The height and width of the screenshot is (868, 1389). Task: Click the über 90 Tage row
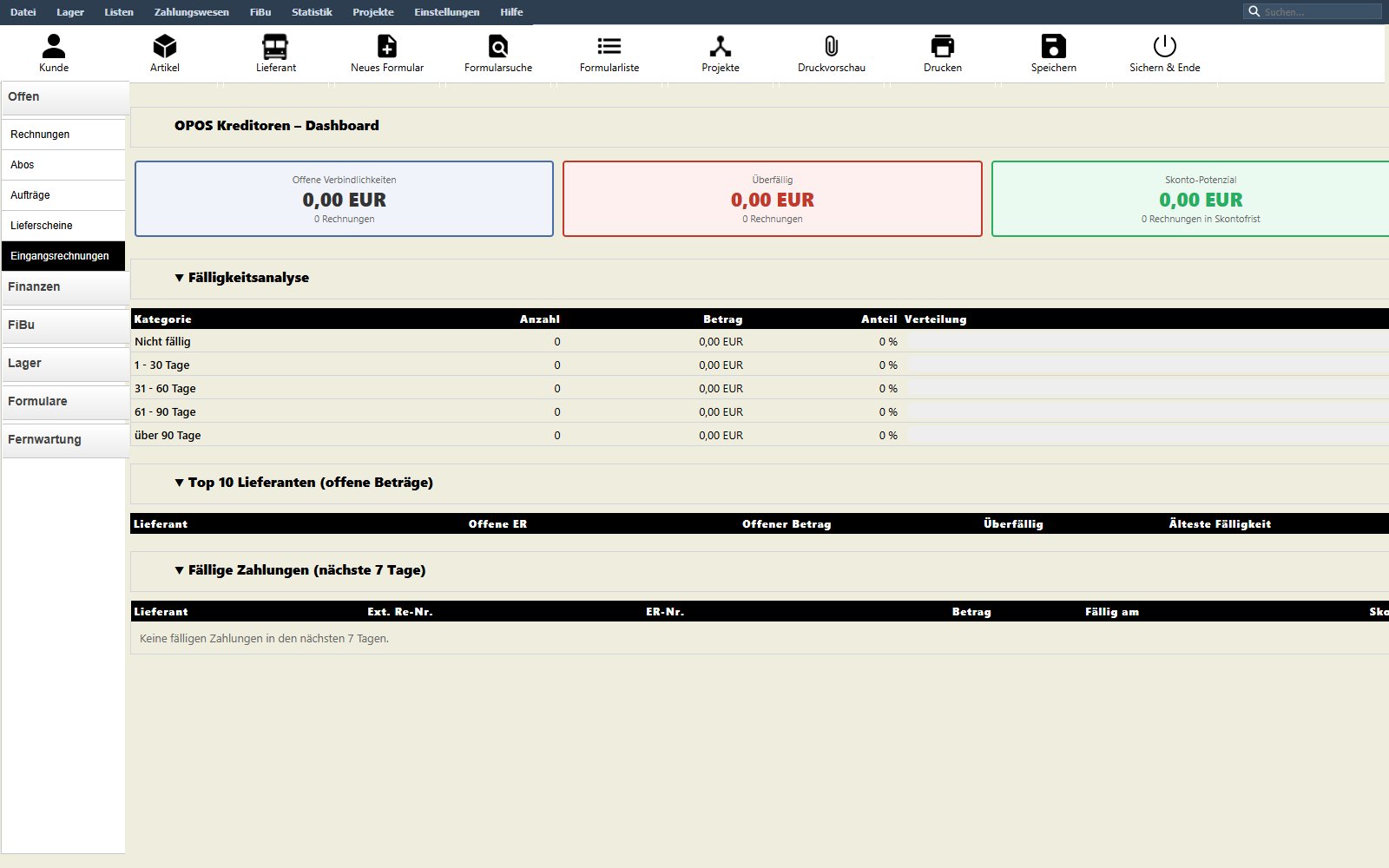coord(760,435)
